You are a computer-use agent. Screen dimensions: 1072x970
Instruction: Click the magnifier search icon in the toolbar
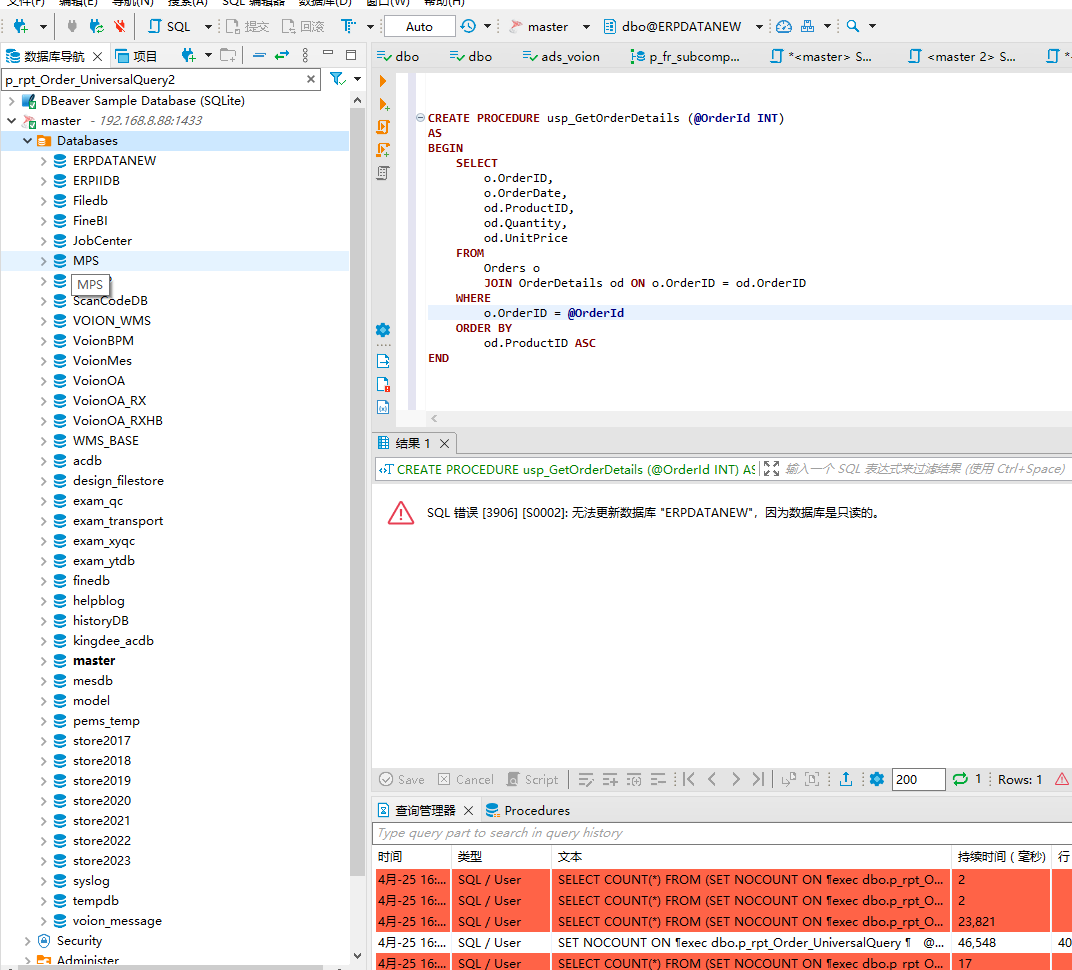tap(853, 26)
